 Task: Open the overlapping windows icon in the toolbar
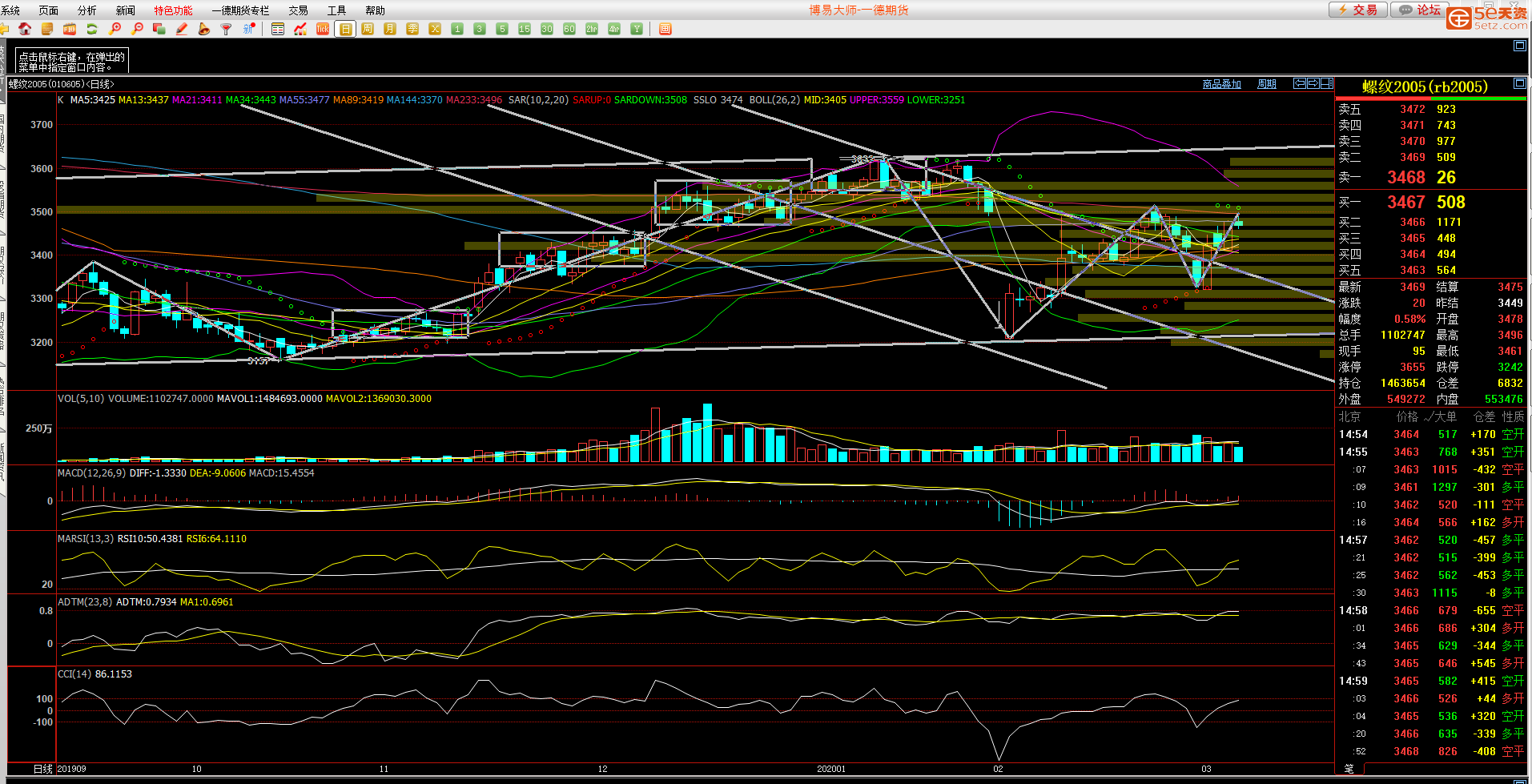(x=159, y=29)
